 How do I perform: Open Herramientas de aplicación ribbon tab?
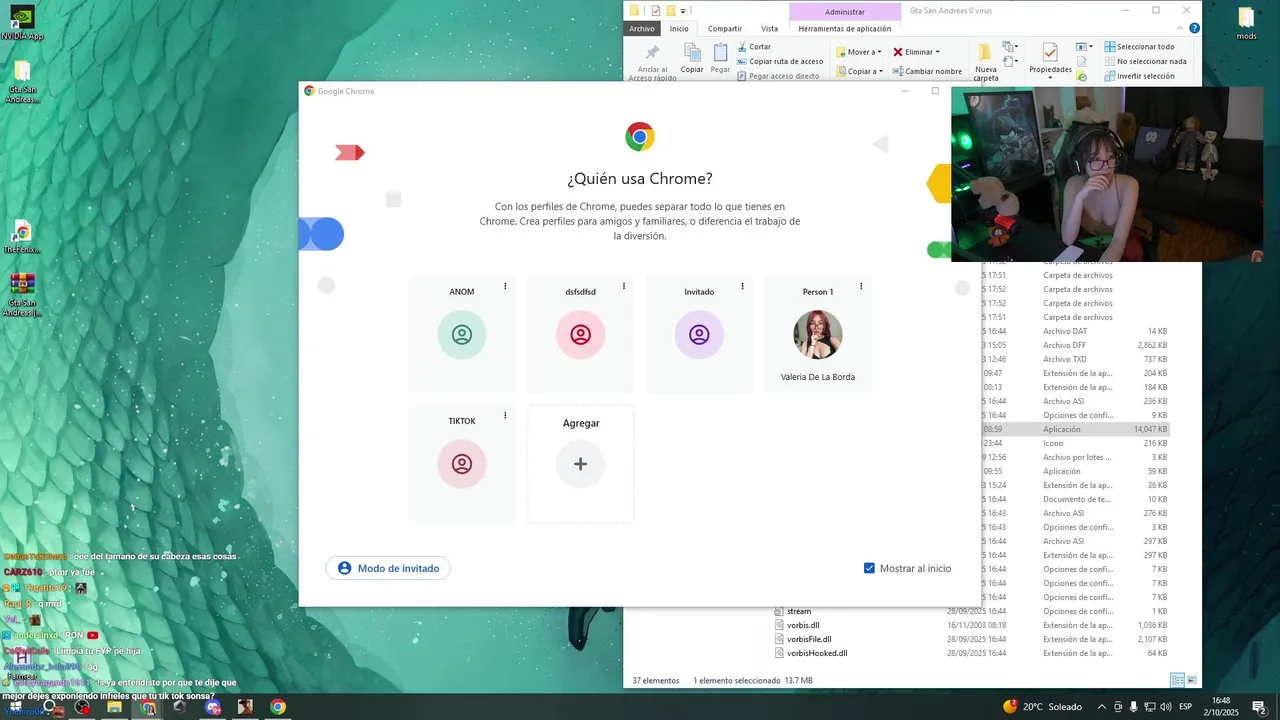pos(844,29)
